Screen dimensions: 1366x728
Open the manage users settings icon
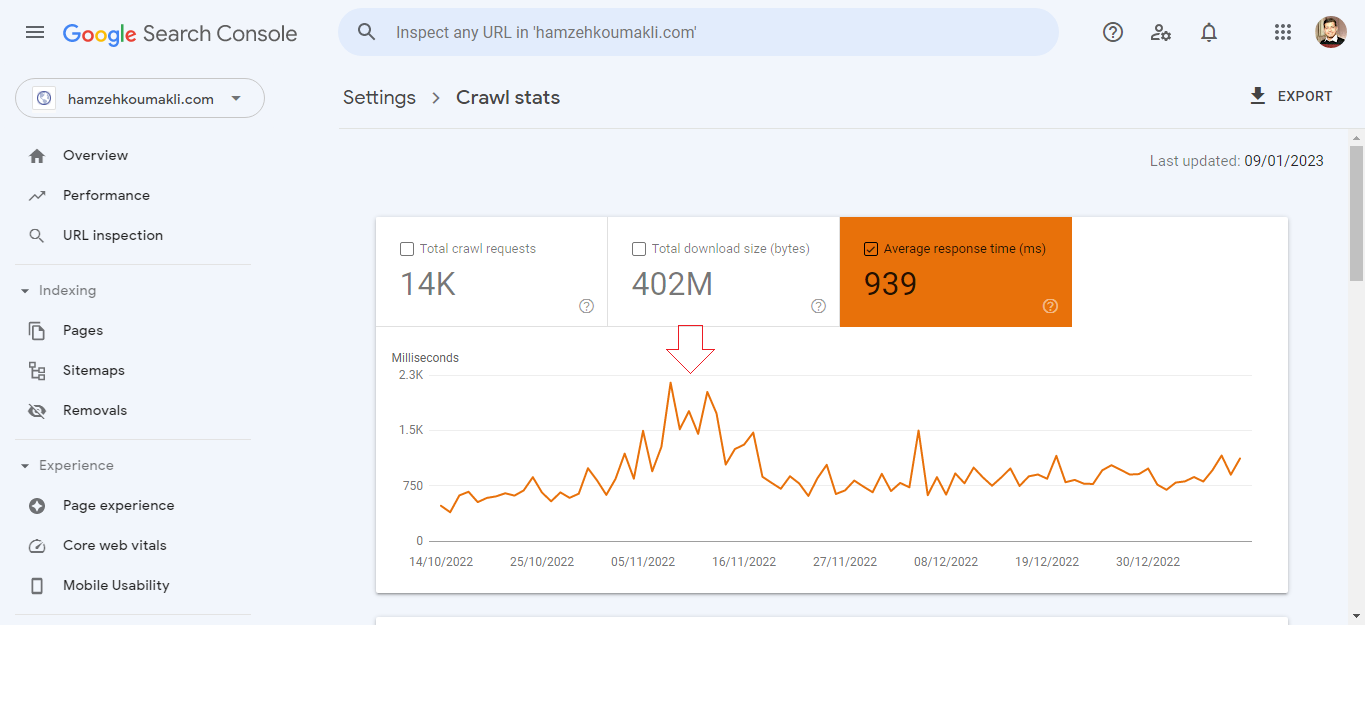1161,32
